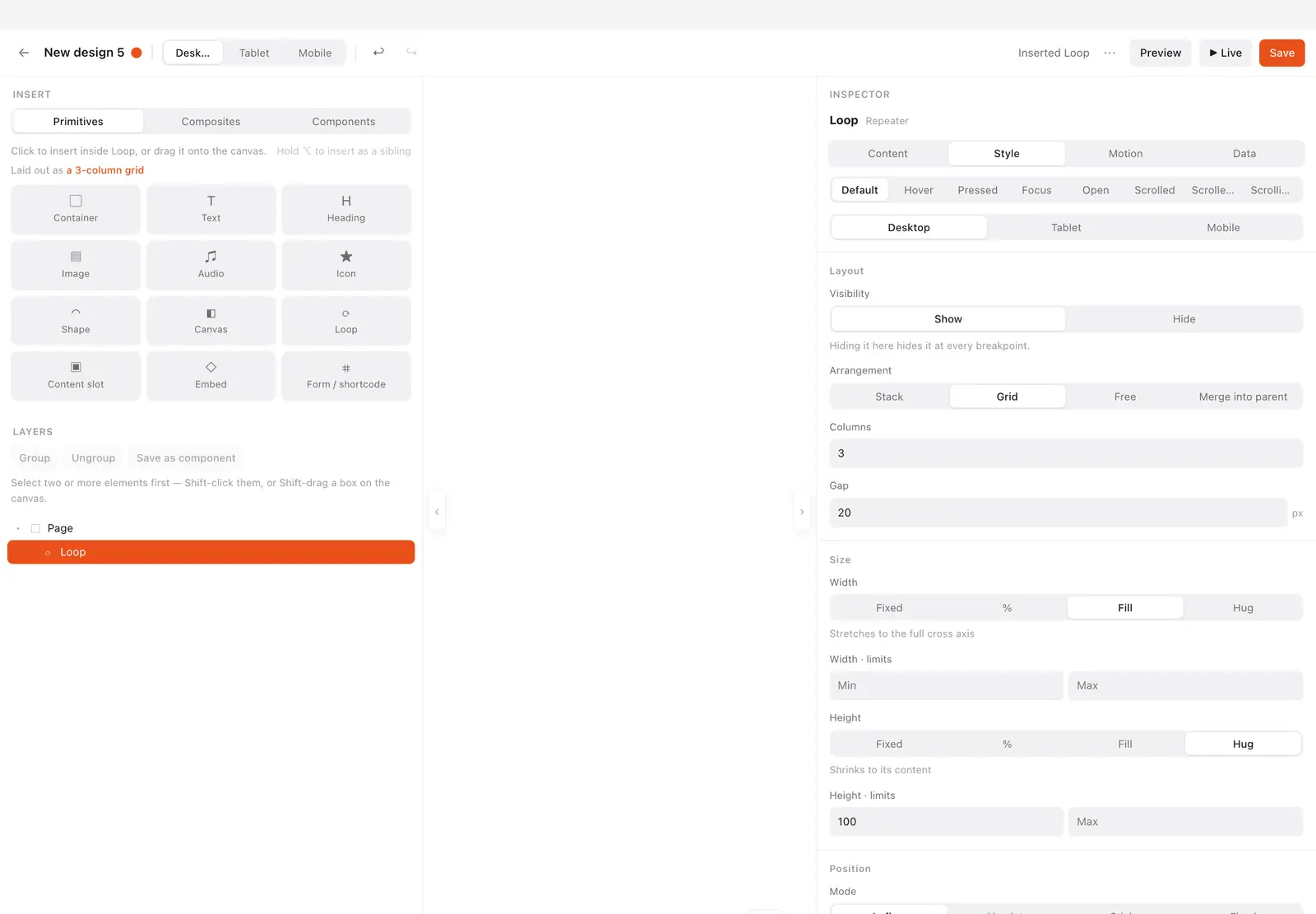Open the three-dot more options menu

pos(1110,53)
